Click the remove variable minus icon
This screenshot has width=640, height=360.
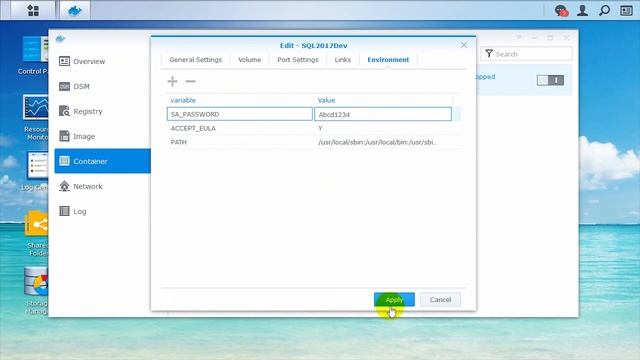(x=190, y=81)
